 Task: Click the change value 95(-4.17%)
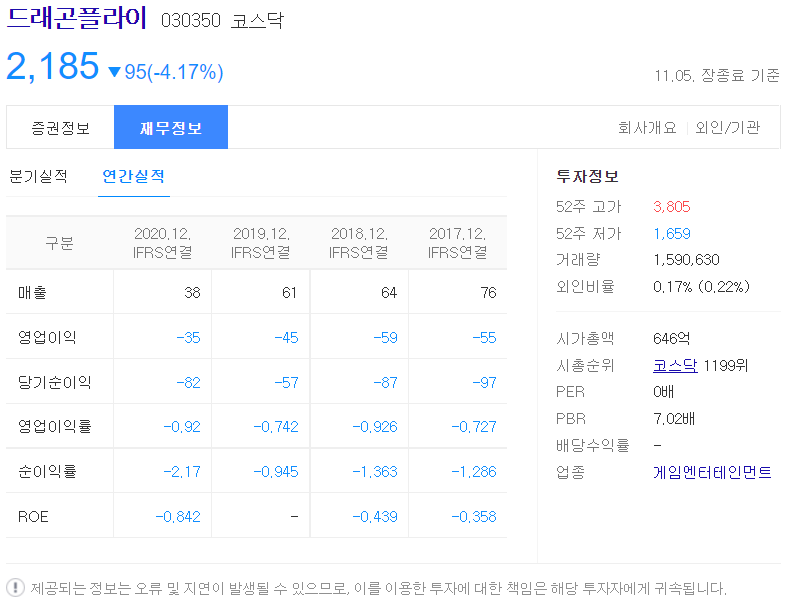[174, 72]
